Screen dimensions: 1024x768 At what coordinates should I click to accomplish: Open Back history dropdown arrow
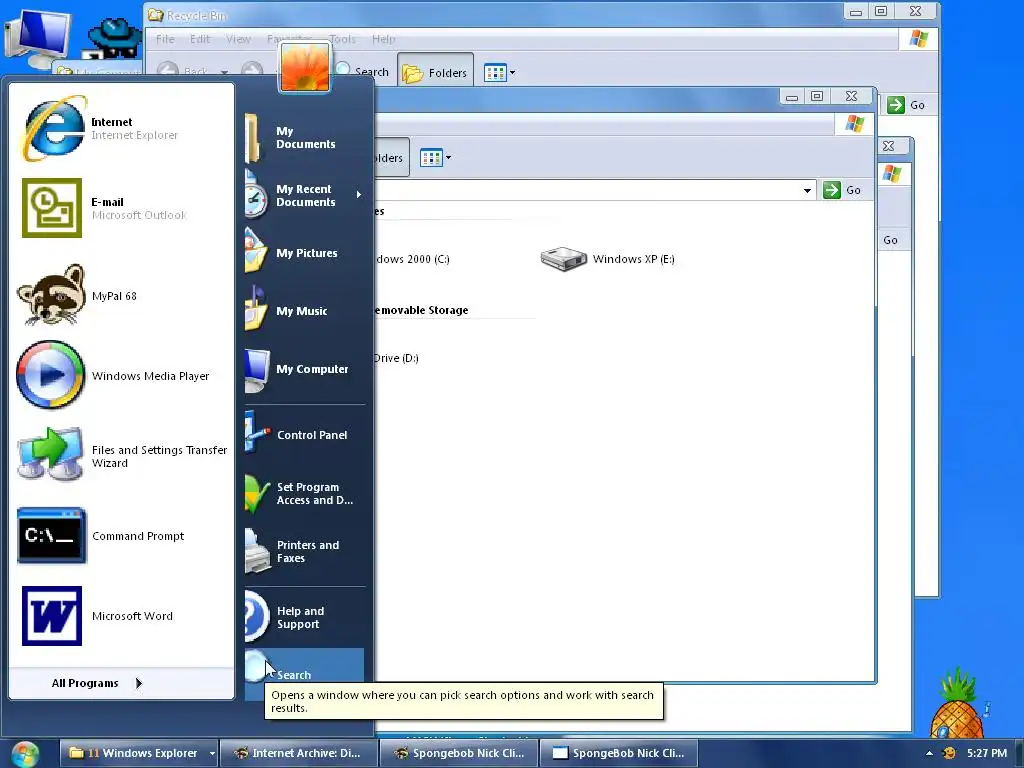(x=224, y=72)
